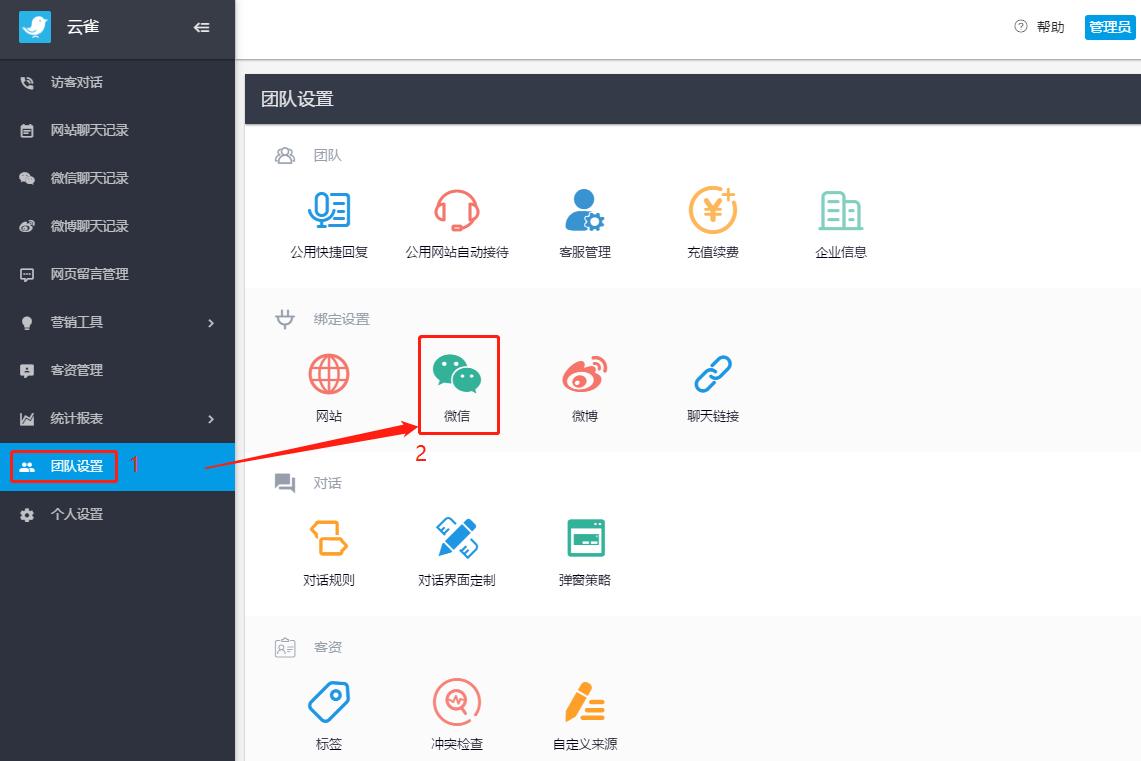The image size is (1141, 761).
Task: Open the 企业信息 building icon
Action: click(840, 210)
